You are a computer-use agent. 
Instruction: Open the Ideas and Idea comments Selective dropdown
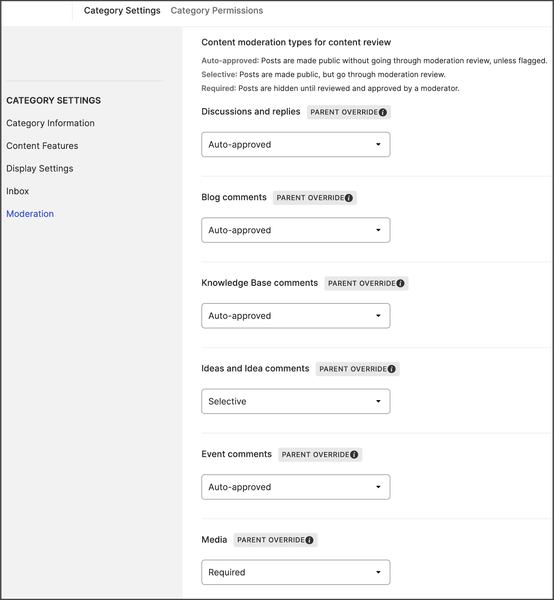point(296,401)
